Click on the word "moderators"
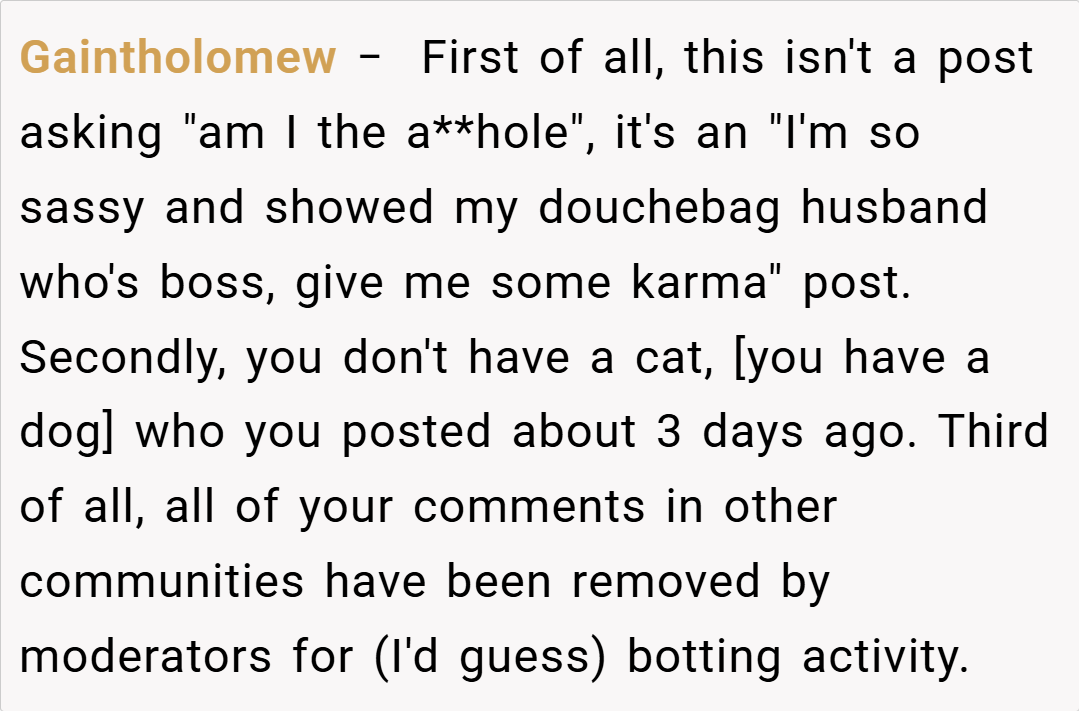The width and height of the screenshot is (1079, 711). [147, 657]
